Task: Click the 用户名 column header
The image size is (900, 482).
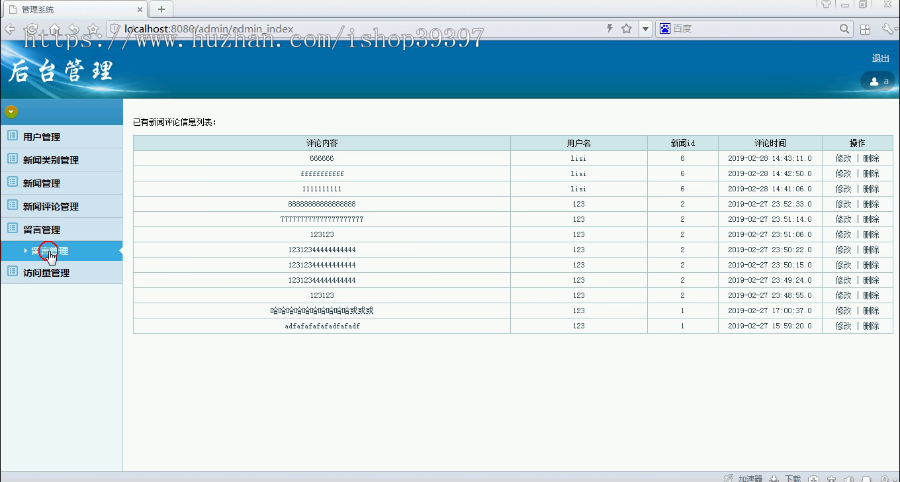Action: [x=579, y=143]
